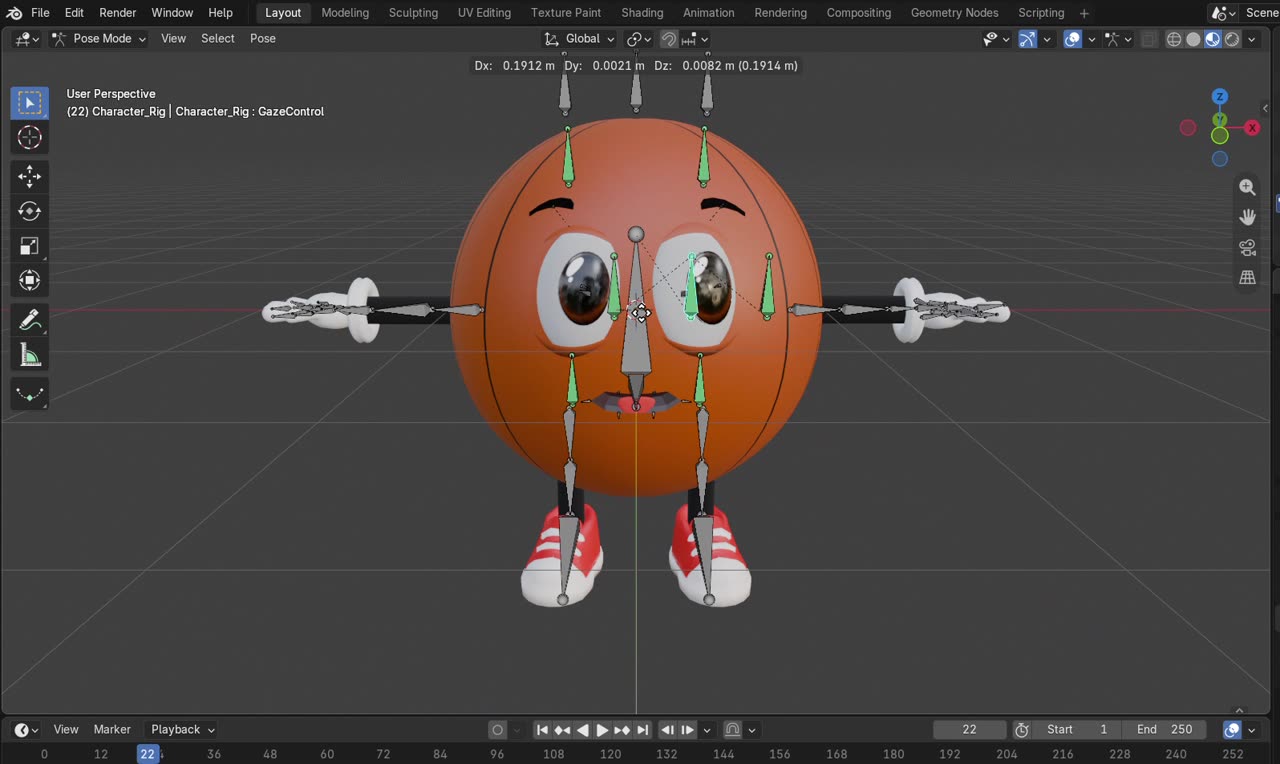Click the current frame field showing 22

point(969,730)
